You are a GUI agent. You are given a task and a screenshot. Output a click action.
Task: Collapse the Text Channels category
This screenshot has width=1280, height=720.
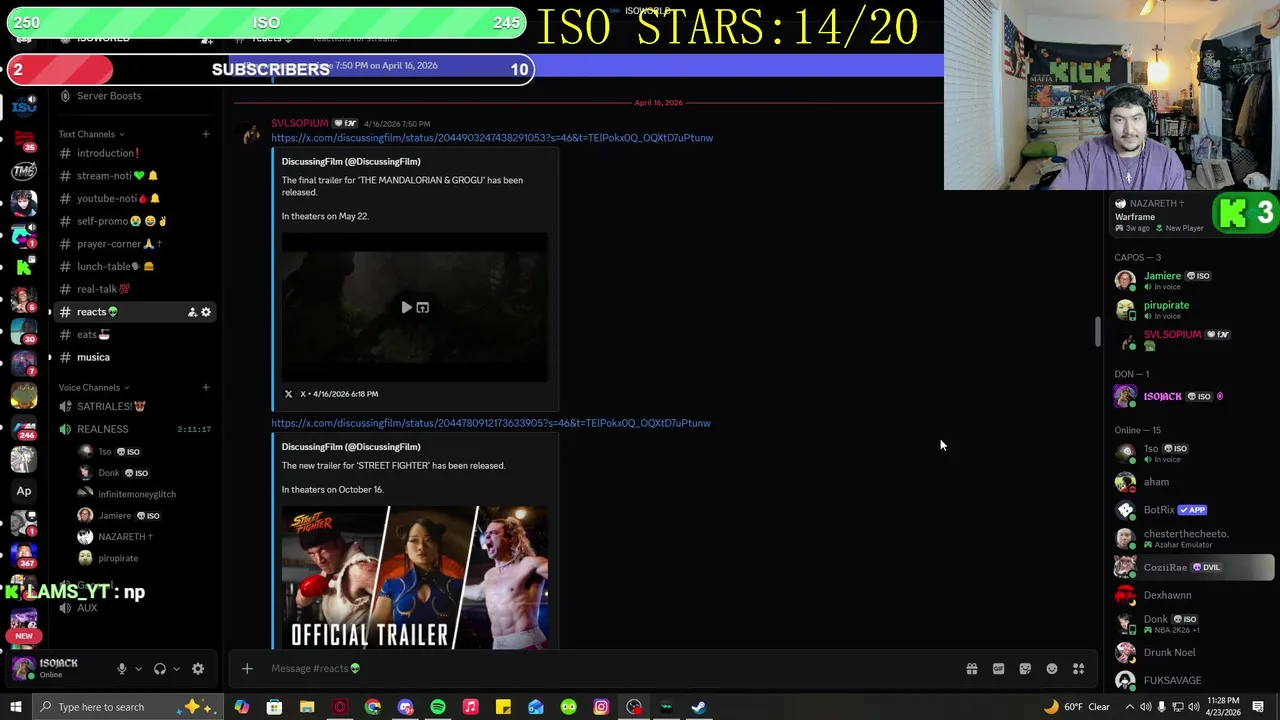click(x=91, y=134)
